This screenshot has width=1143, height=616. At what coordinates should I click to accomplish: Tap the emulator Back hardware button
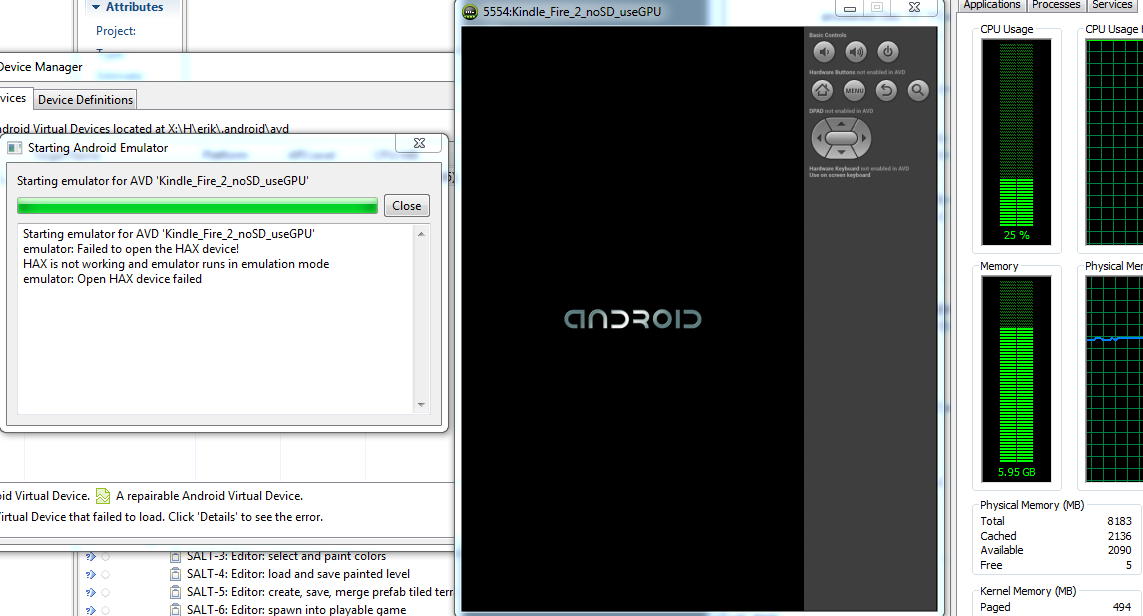886,90
